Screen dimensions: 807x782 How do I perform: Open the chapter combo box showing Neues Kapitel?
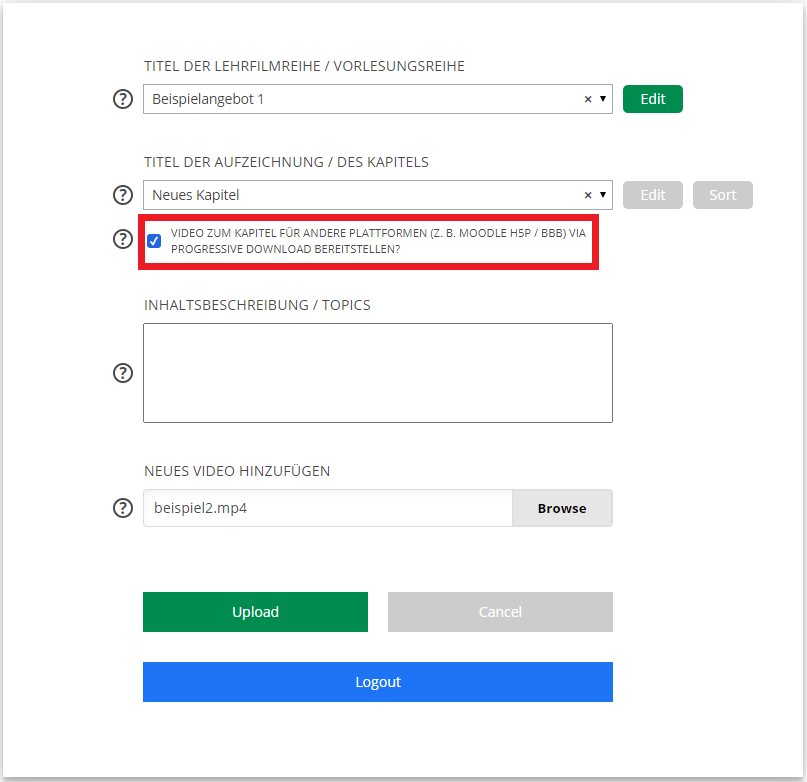coord(360,195)
